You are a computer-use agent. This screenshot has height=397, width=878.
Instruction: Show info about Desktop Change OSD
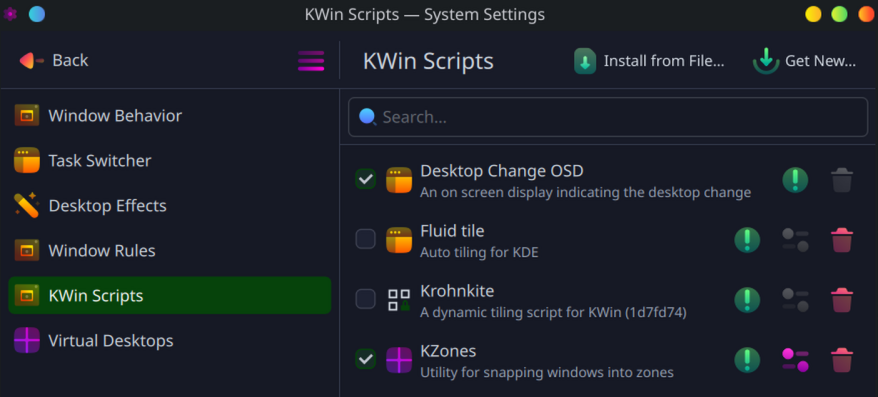click(x=795, y=180)
